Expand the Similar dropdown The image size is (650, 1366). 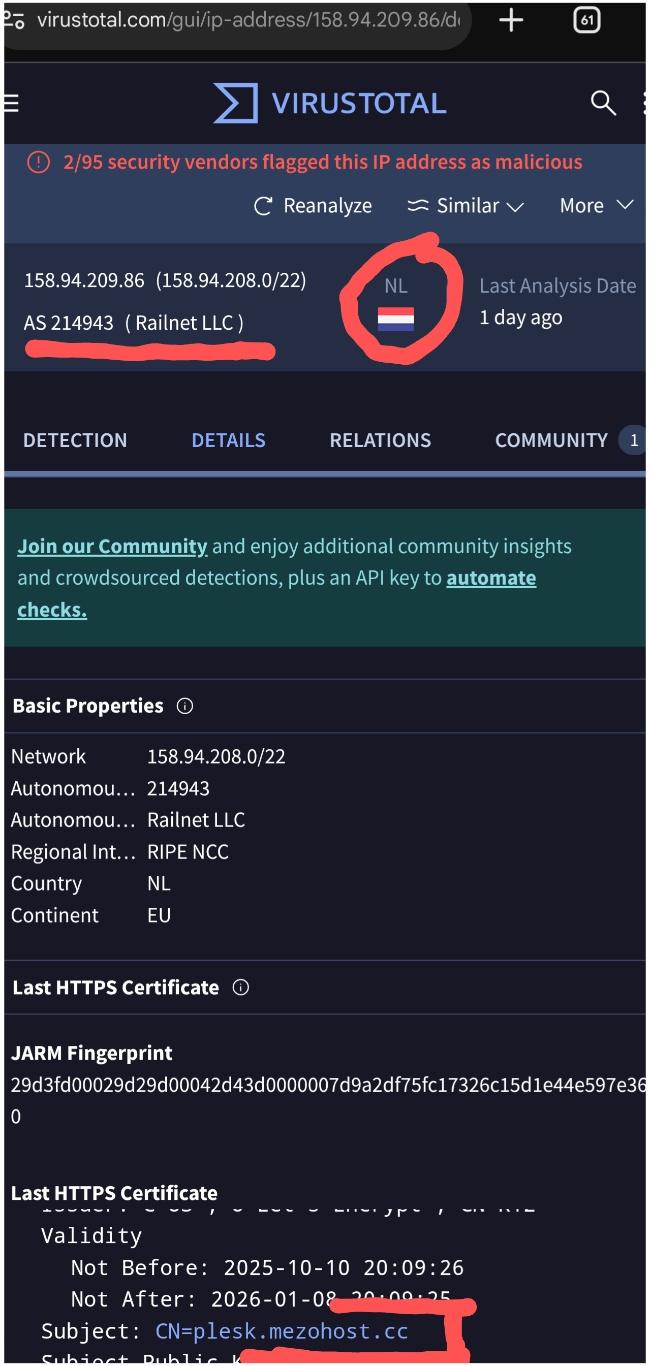click(x=466, y=206)
